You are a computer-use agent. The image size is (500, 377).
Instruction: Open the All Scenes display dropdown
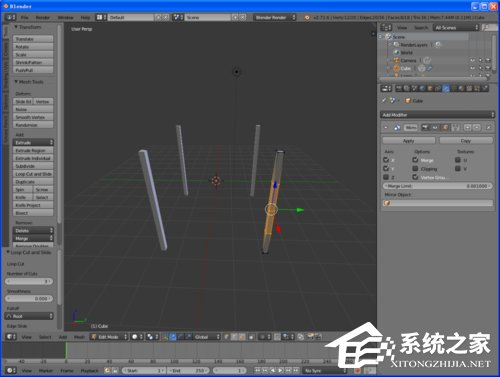(456, 28)
